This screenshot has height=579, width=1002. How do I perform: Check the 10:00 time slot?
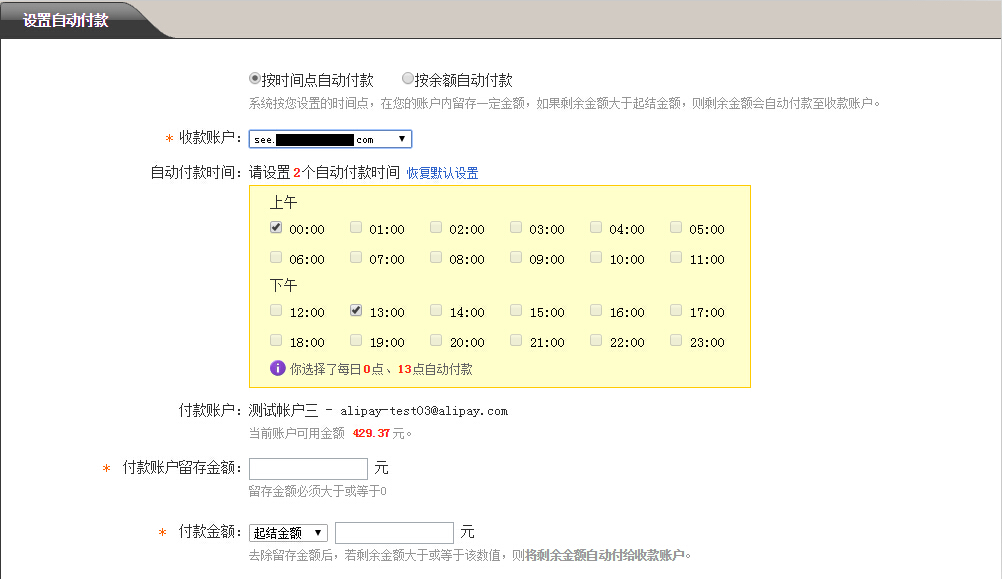[x=596, y=258]
